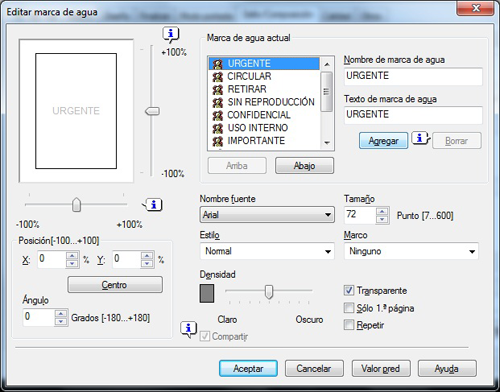Screen dimensions: 500x392
Task: Click the watermark icon beside URGENTE
Action: (x=218, y=64)
